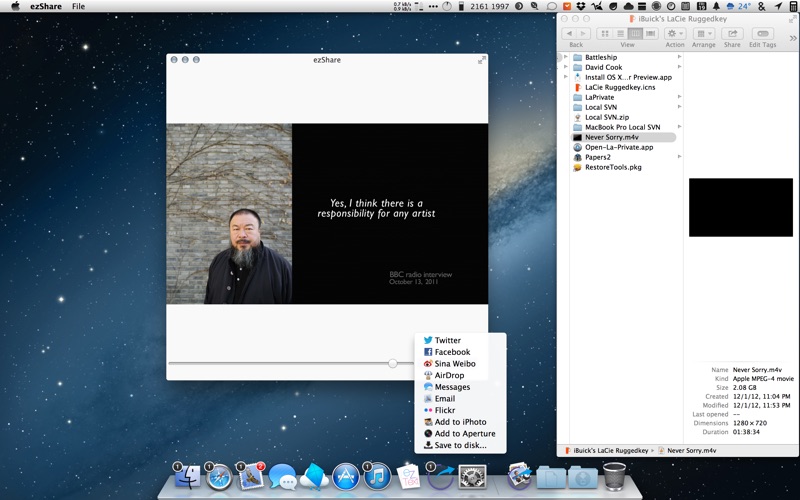Show more Finder toolbar items chevron
Screen dimensions: 800x500
[x=792, y=38]
